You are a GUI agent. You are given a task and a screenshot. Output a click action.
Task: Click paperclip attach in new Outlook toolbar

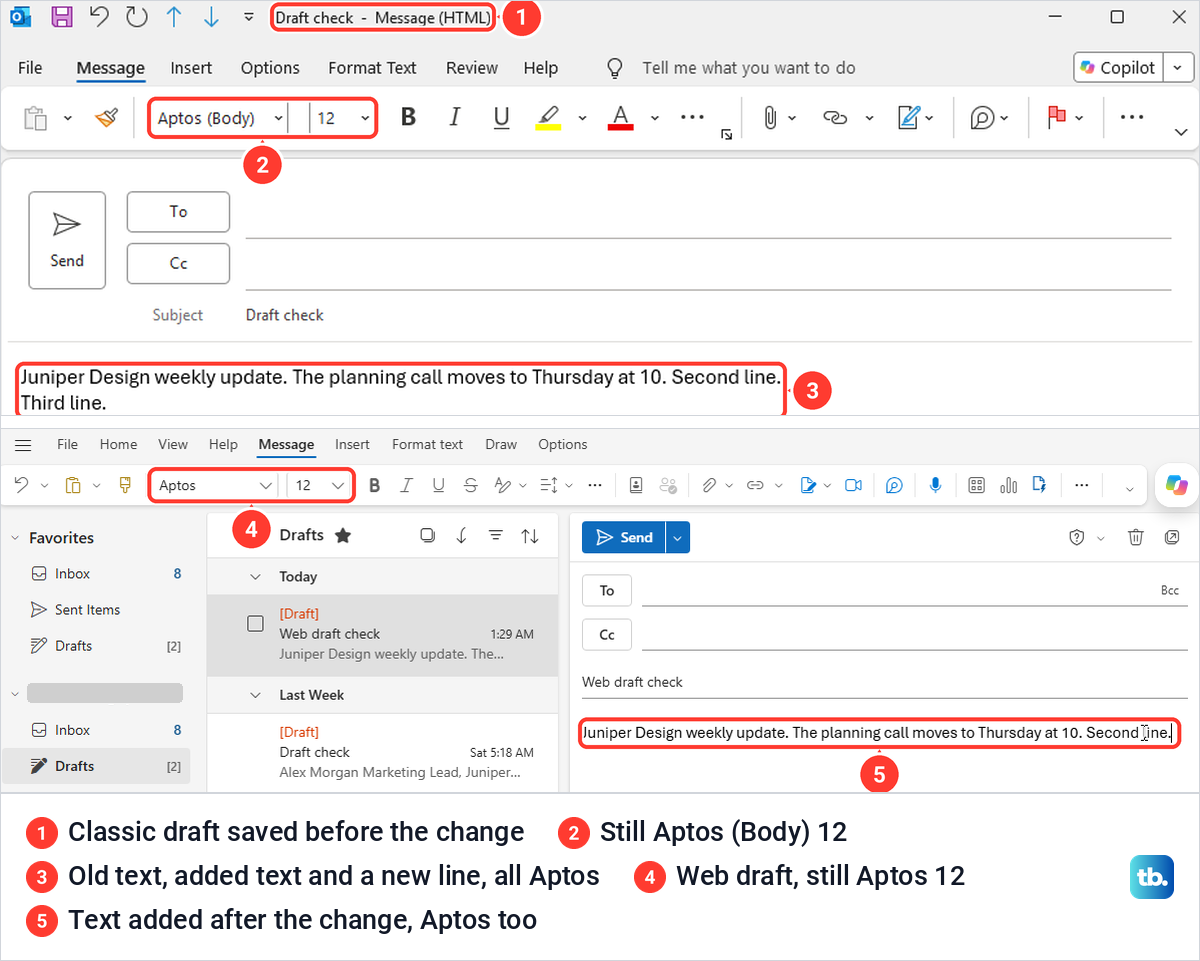(708, 485)
